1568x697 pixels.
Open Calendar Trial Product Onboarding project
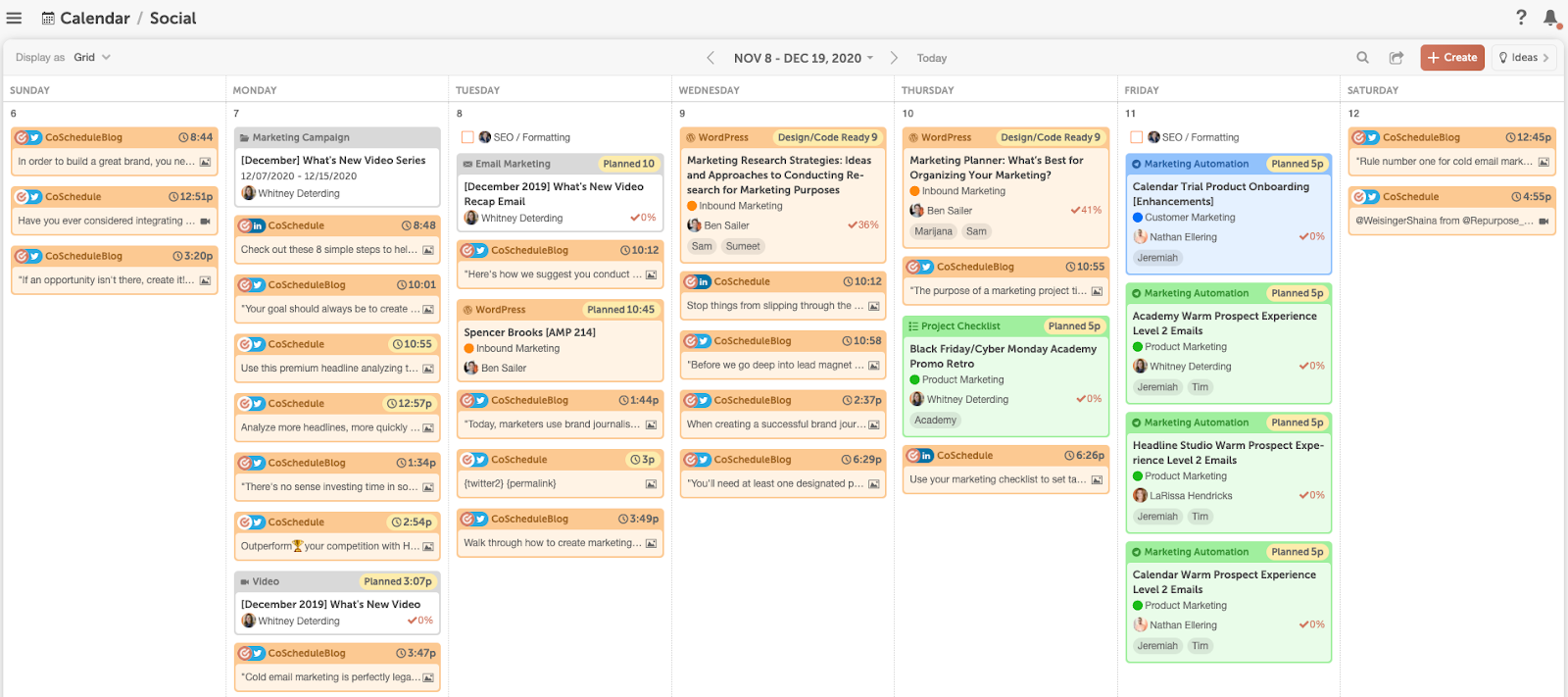[1221, 194]
